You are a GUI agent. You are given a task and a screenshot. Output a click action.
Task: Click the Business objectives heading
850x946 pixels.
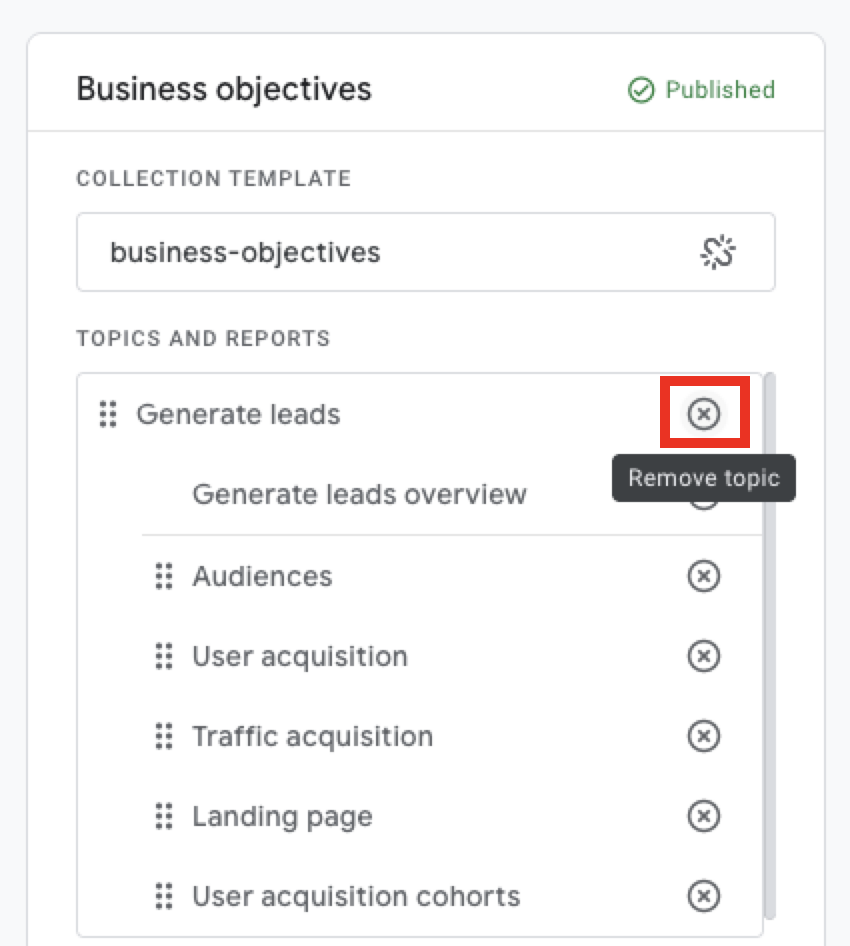click(224, 90)
